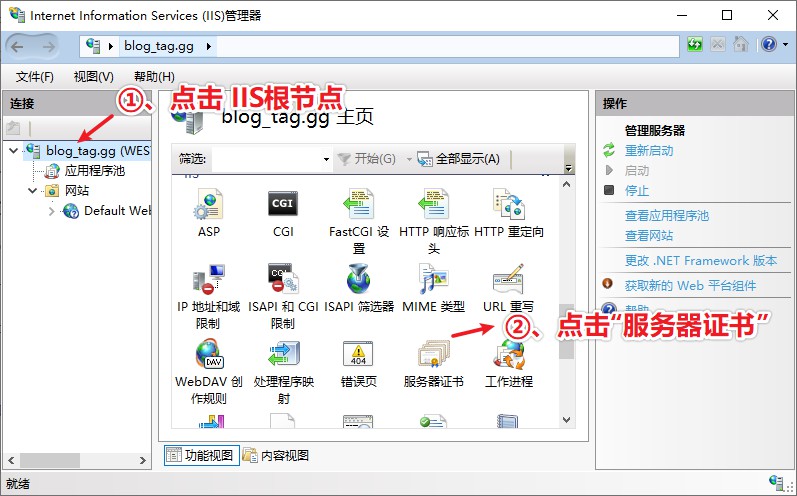Open the 文件(F) menu
Image resolution: width=797 pixels, height=496 pixels.
pyautogui.click(x=35, y=77)
